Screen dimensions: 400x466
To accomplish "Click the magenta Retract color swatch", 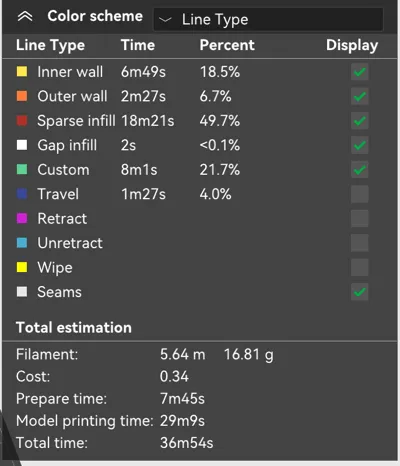I will pos(22,218).
